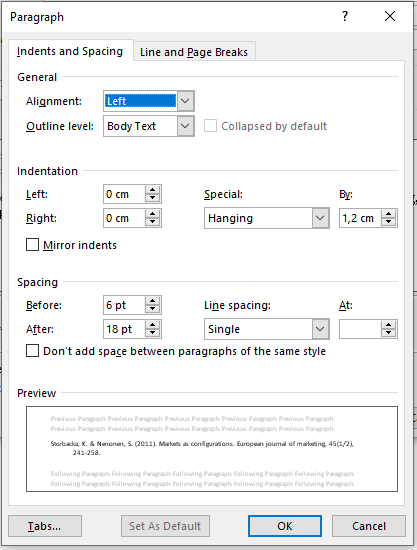The image size is (417, 550).
Task: Open Line spacing dropdown showing Single
Action: (x=267, y=329)
